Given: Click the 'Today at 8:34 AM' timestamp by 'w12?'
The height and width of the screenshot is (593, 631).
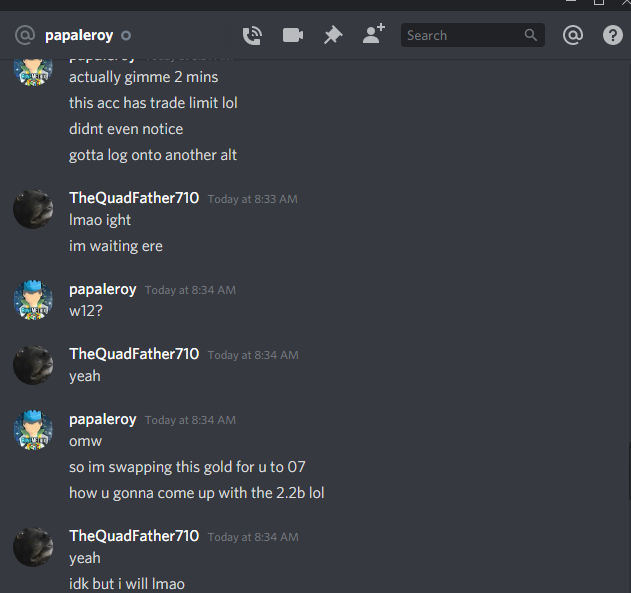Looking at the screenshot, I should tap(190, 290).
